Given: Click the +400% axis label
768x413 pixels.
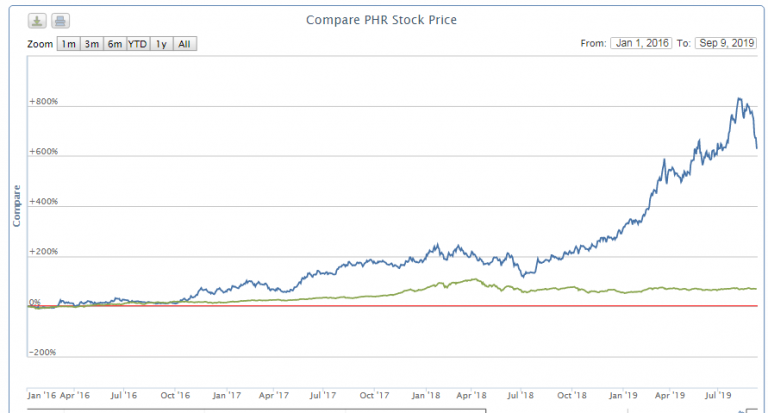Looking at the screenshot, I should pyautogui.click(x=44, y=201).
